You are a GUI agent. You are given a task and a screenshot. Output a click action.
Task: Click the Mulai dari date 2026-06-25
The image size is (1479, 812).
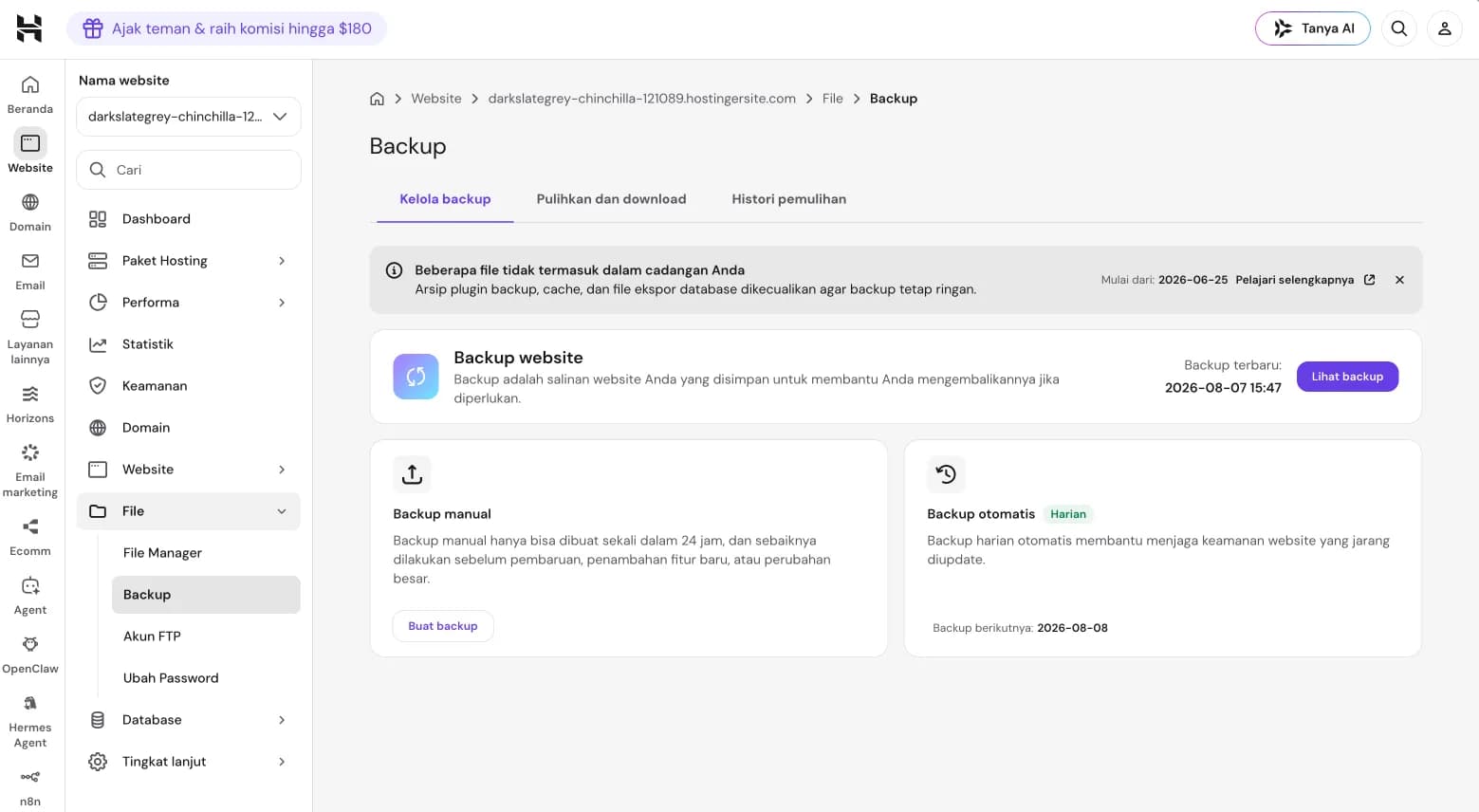coord(1192,280)
